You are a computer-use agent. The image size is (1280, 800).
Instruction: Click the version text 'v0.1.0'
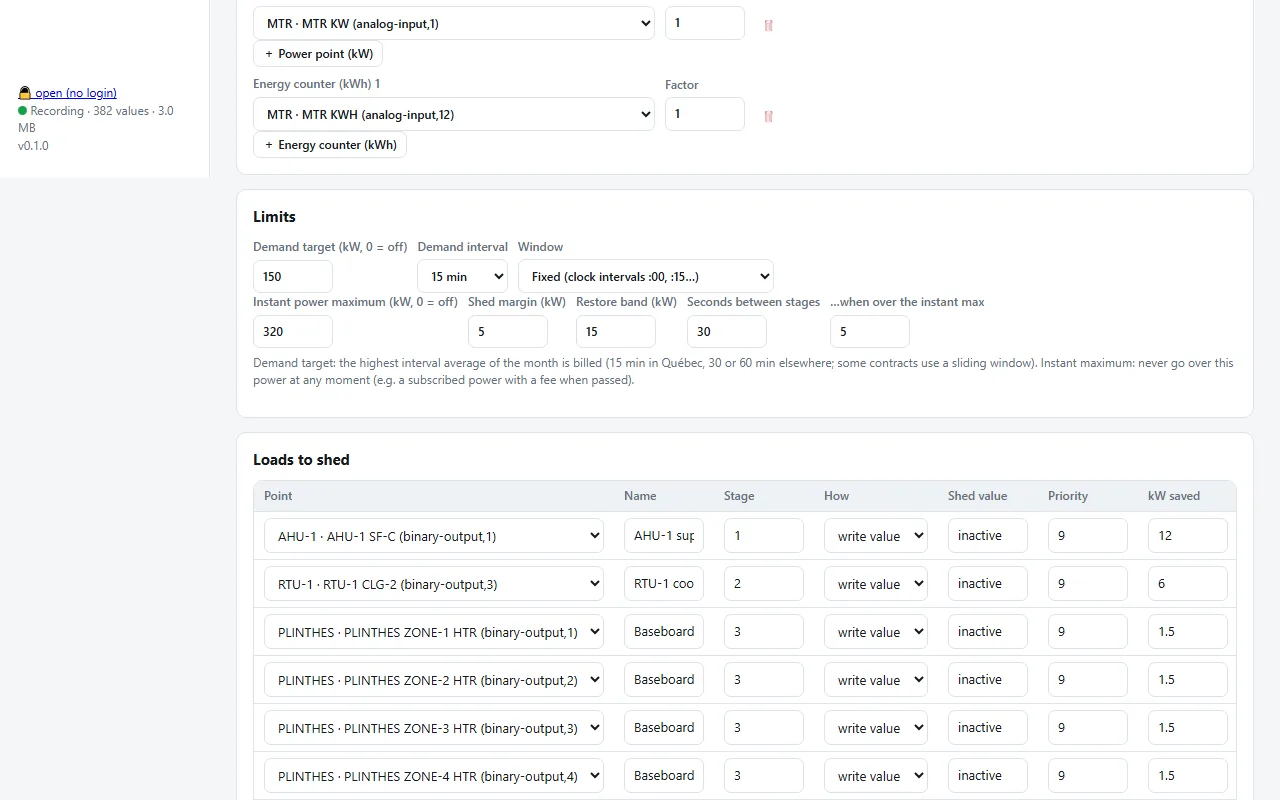[33, 146]
